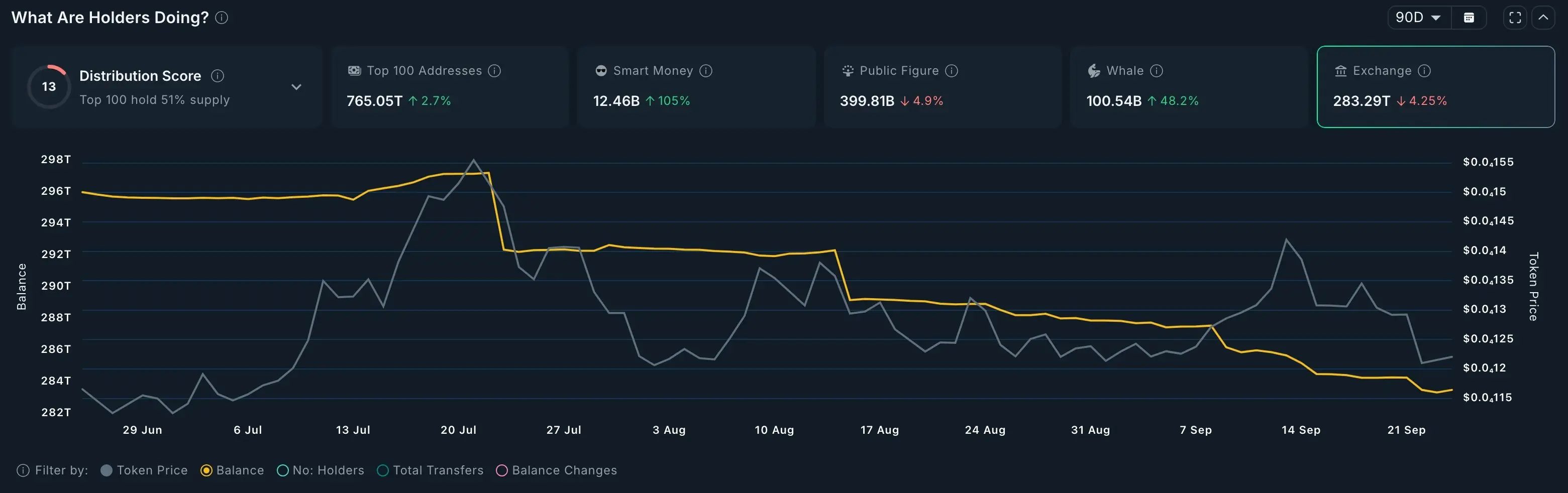Click the Distribution Score gauge showing 13
Screen dimensions: 1568x493
(x=49, y=86)
